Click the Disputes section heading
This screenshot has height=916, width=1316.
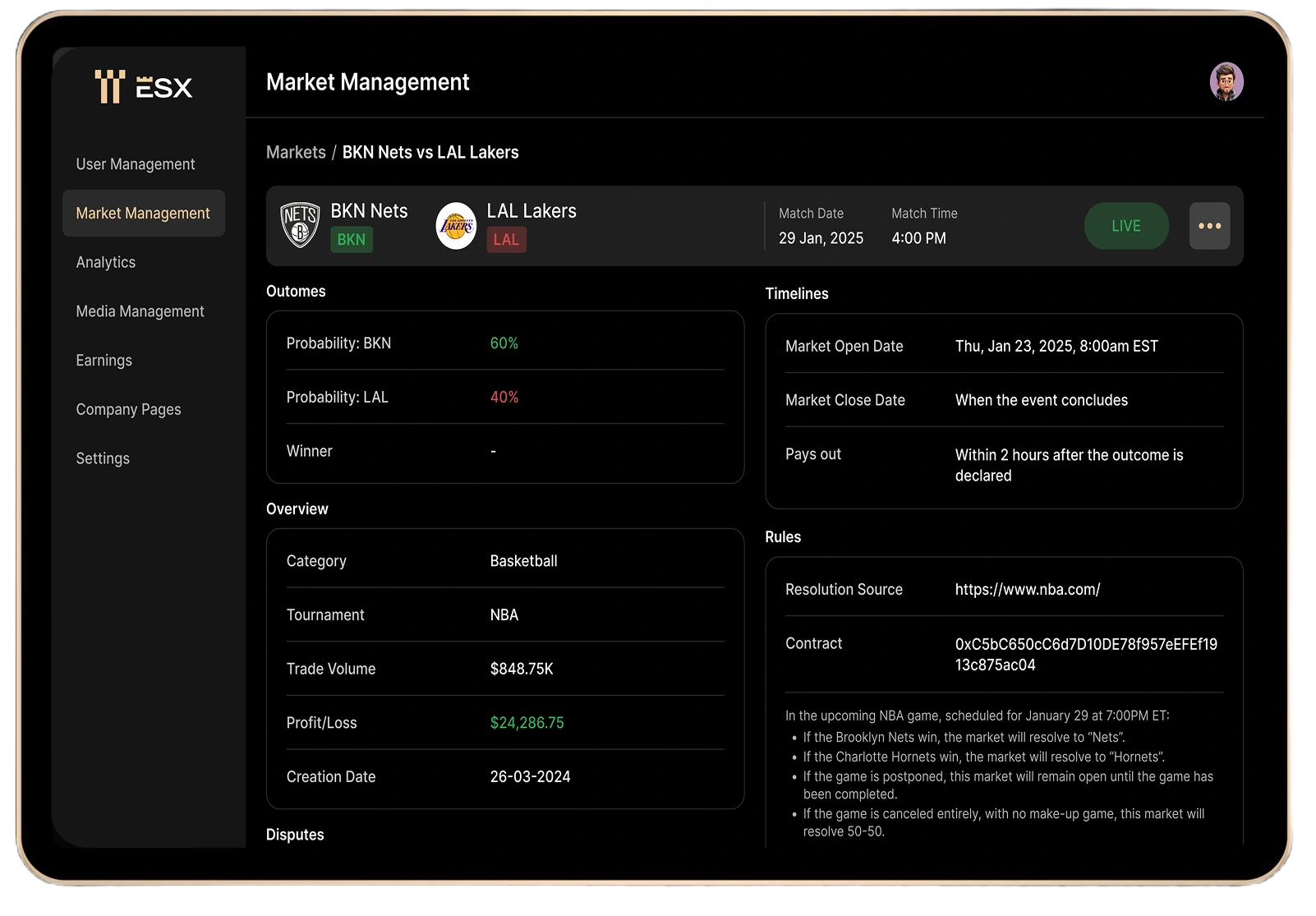(x=295, y=835)
